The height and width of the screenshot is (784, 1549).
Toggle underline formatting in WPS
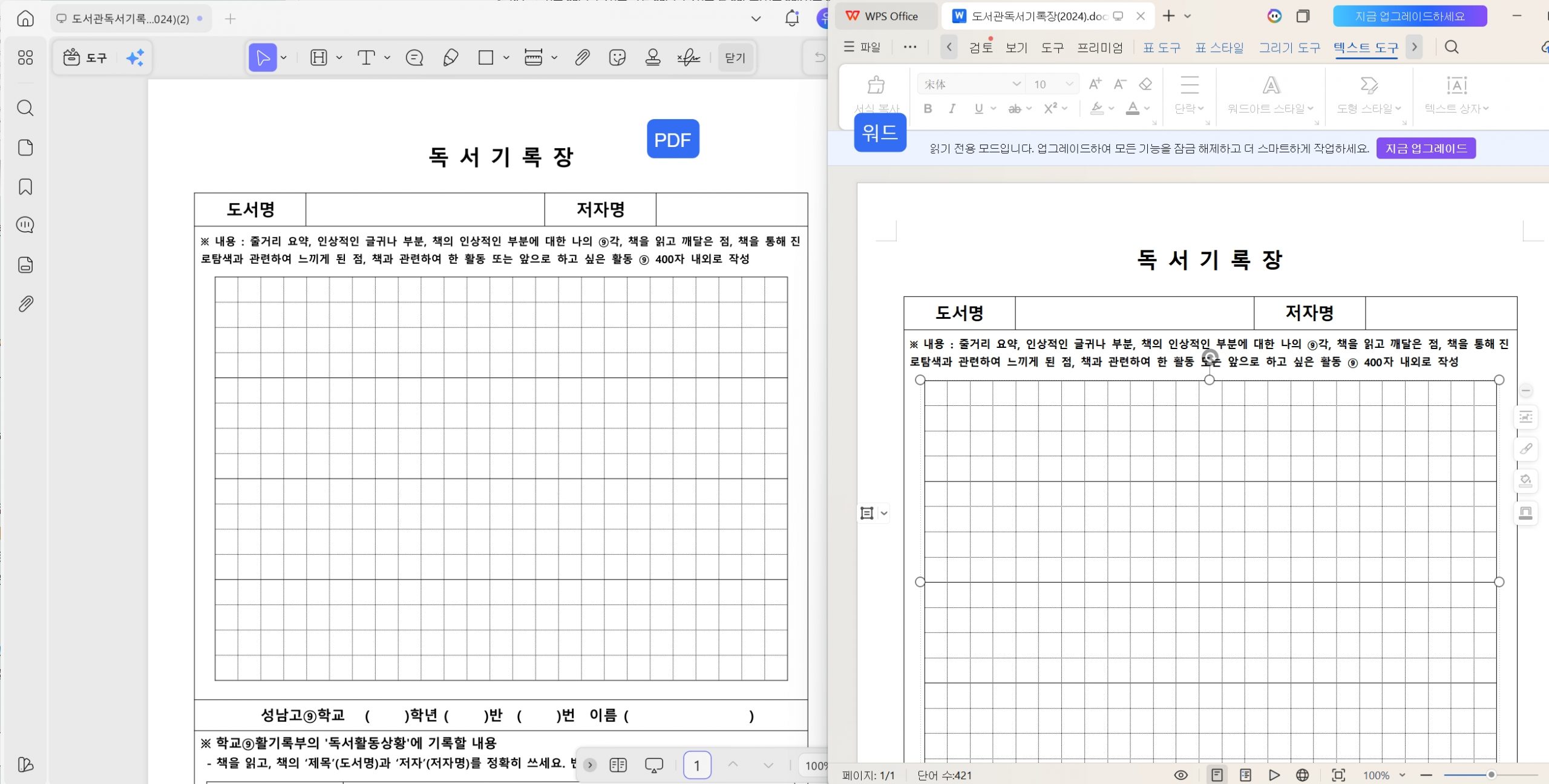(x=979, y=108)
